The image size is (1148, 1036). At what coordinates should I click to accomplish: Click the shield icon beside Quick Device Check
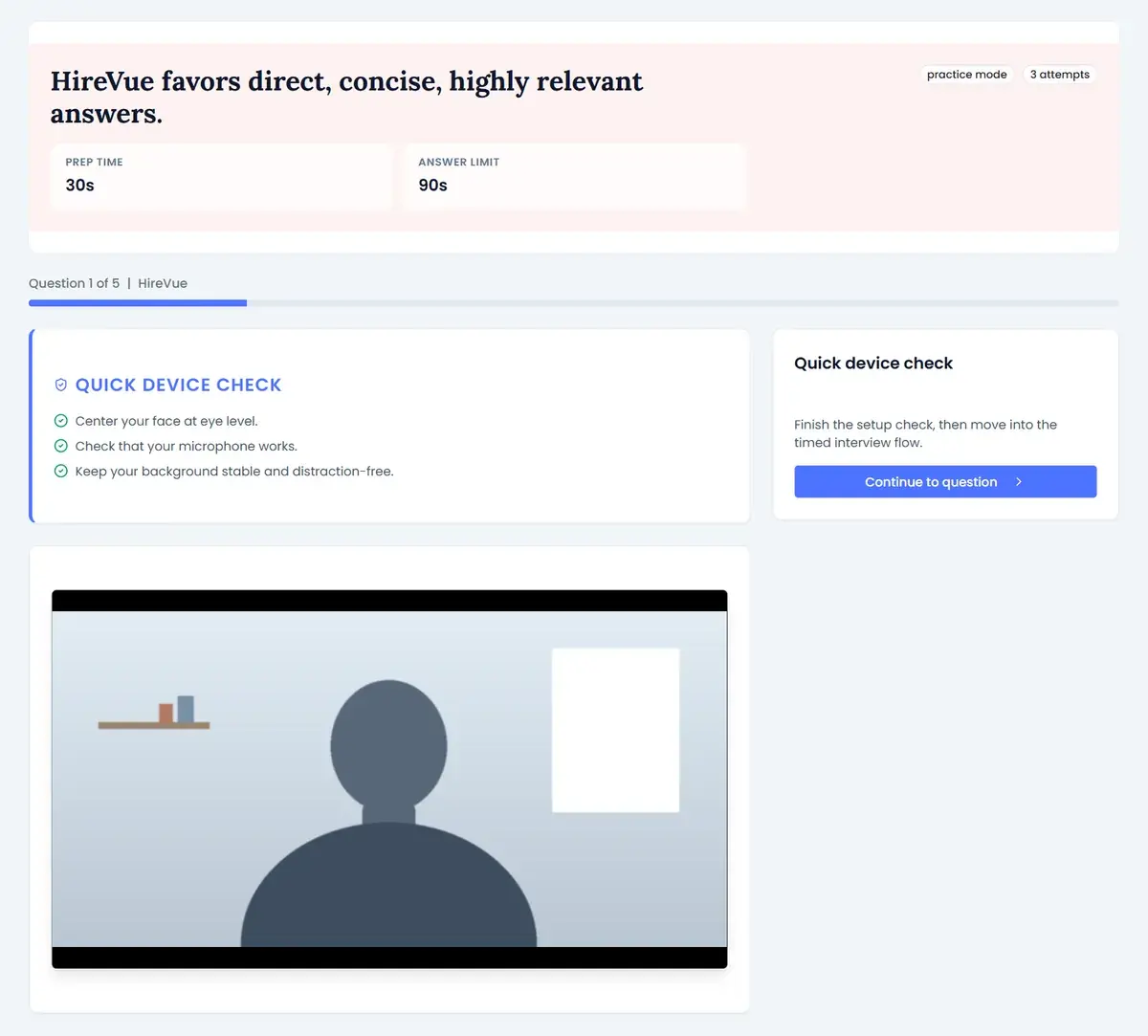pyautogui.click(x=61, y=385)
